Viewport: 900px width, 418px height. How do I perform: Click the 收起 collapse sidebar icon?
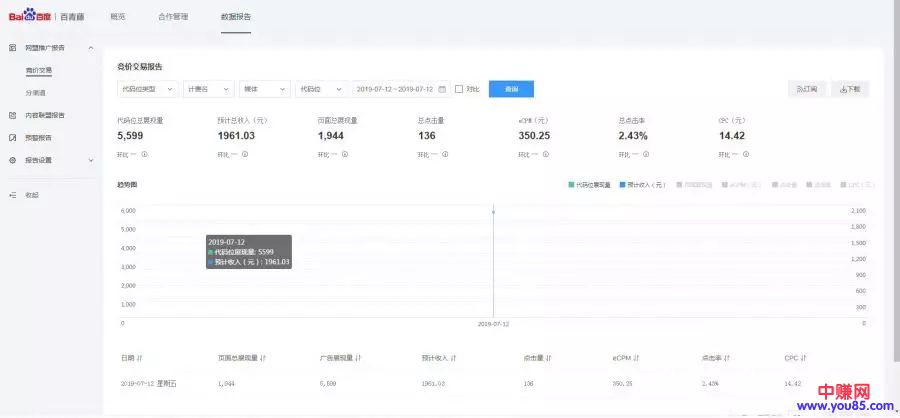[x=13, y=195]
